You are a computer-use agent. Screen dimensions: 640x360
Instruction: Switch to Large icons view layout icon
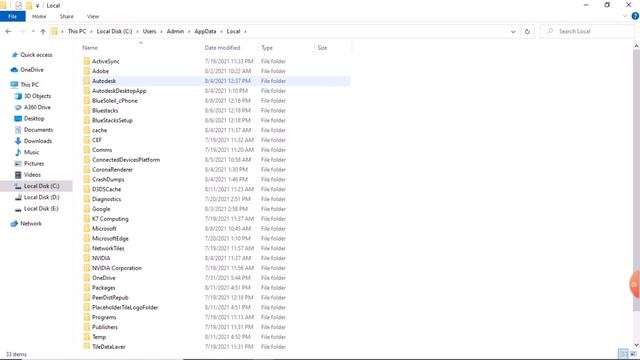coord(633,354)
